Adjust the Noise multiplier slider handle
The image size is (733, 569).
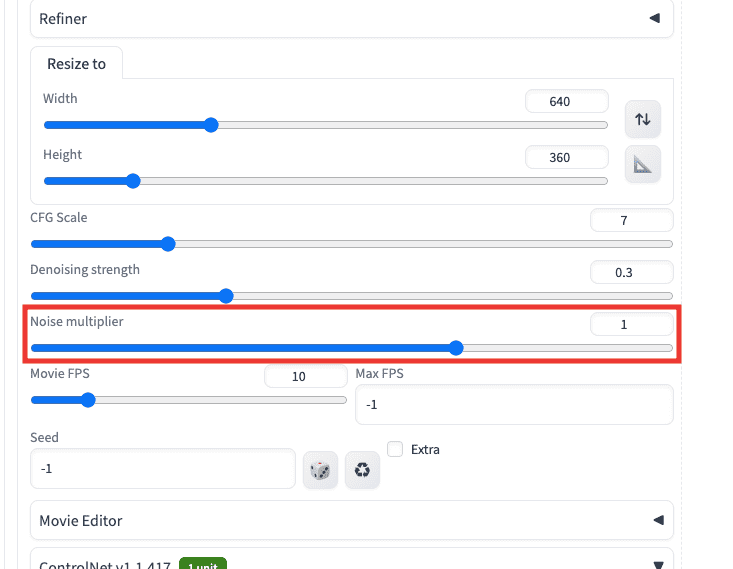click(x=456, y=348)
